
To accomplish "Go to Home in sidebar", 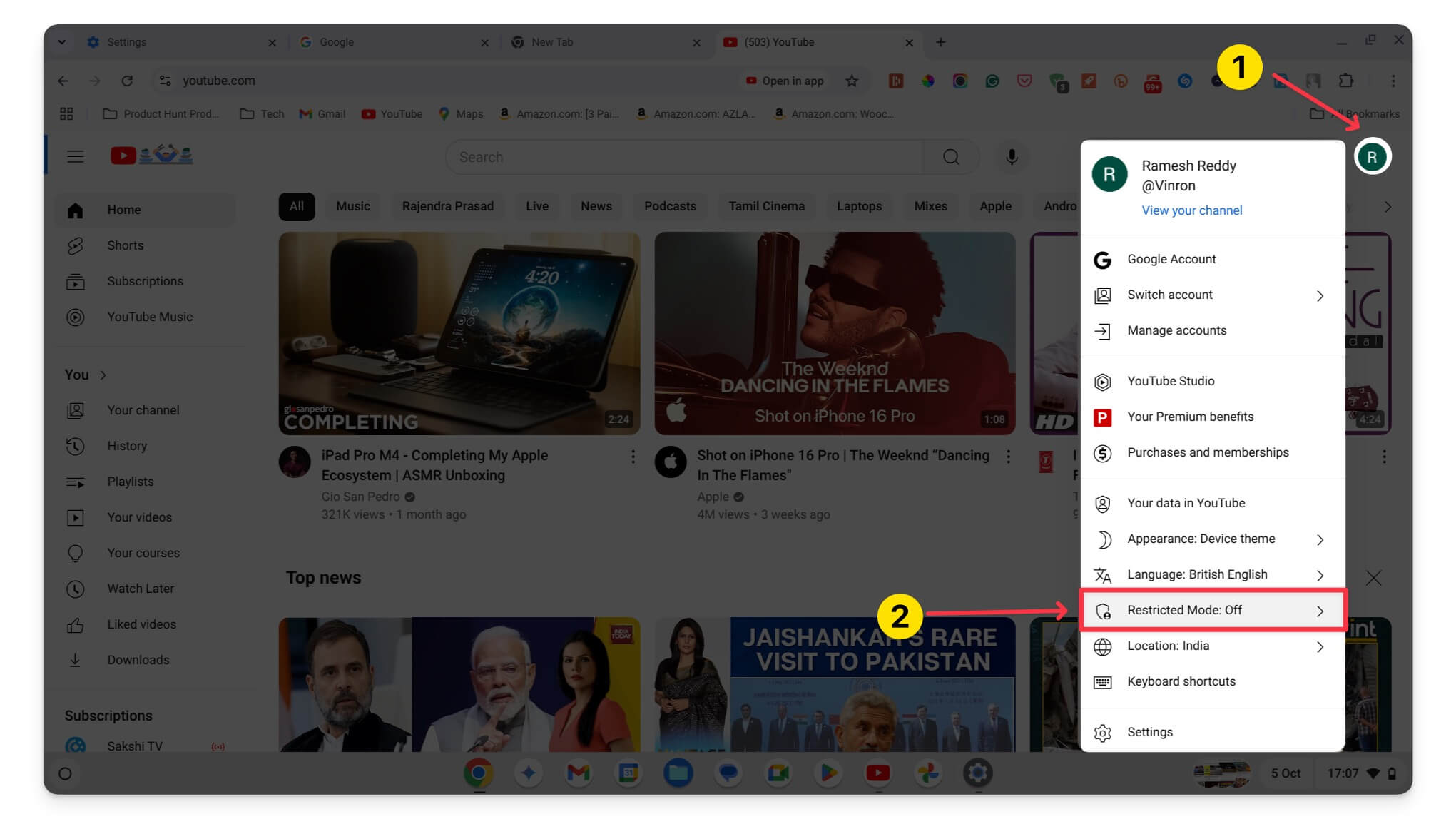I will click(146, 210).
